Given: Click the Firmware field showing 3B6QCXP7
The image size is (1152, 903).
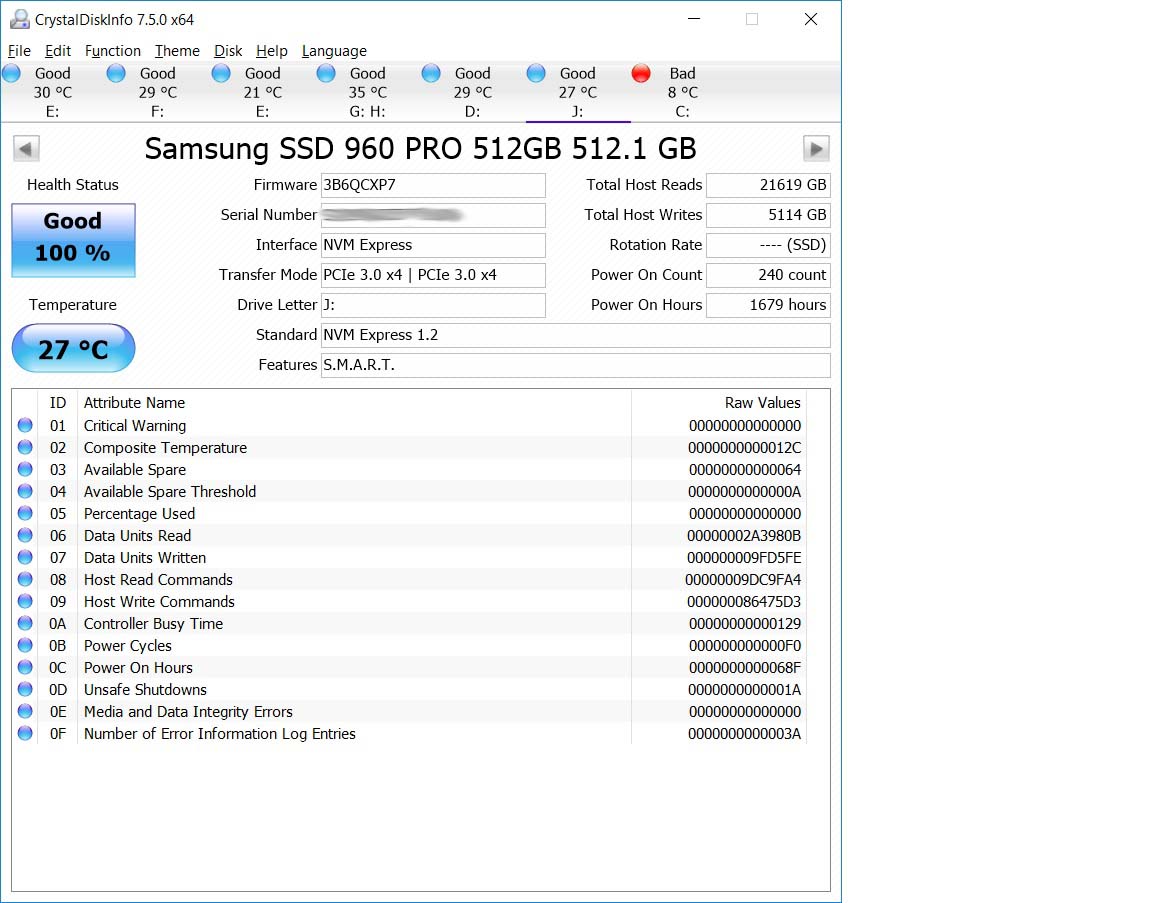Looking at the screenshot, I should 433,185.
